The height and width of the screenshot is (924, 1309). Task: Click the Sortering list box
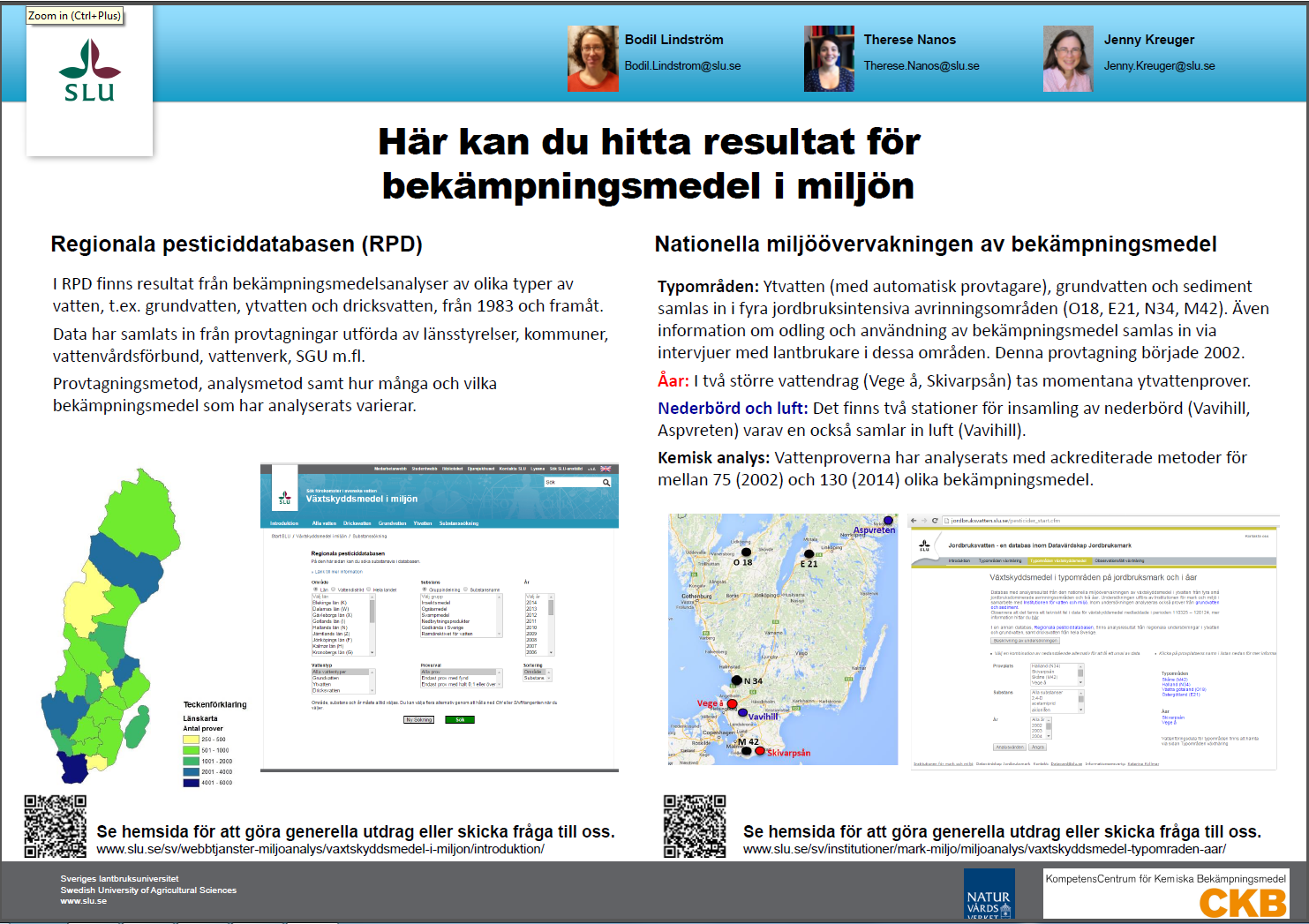pyautogui.click(x=538, y=675)
